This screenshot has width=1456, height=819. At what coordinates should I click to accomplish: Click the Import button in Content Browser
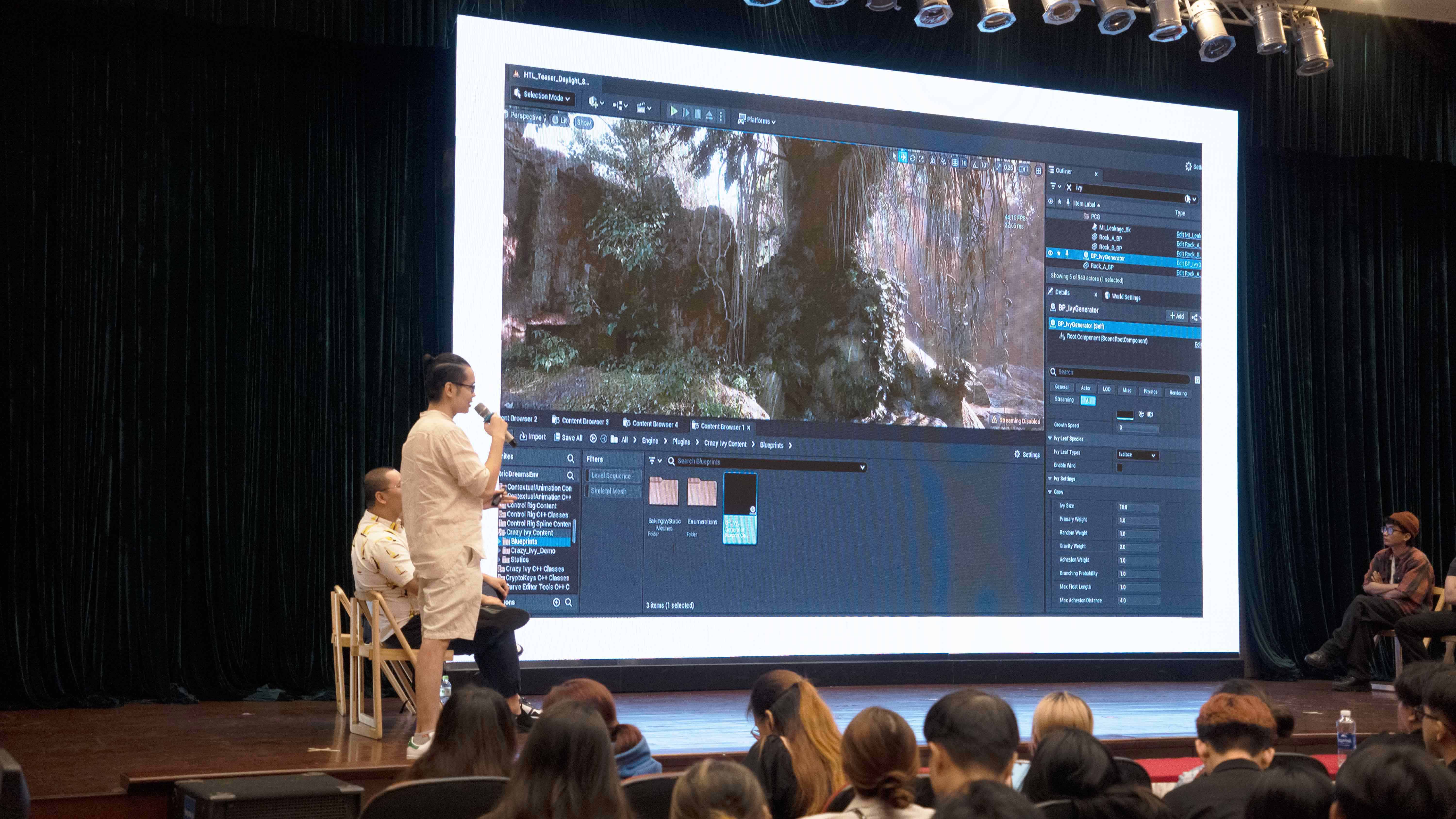(x=533, y=436)
